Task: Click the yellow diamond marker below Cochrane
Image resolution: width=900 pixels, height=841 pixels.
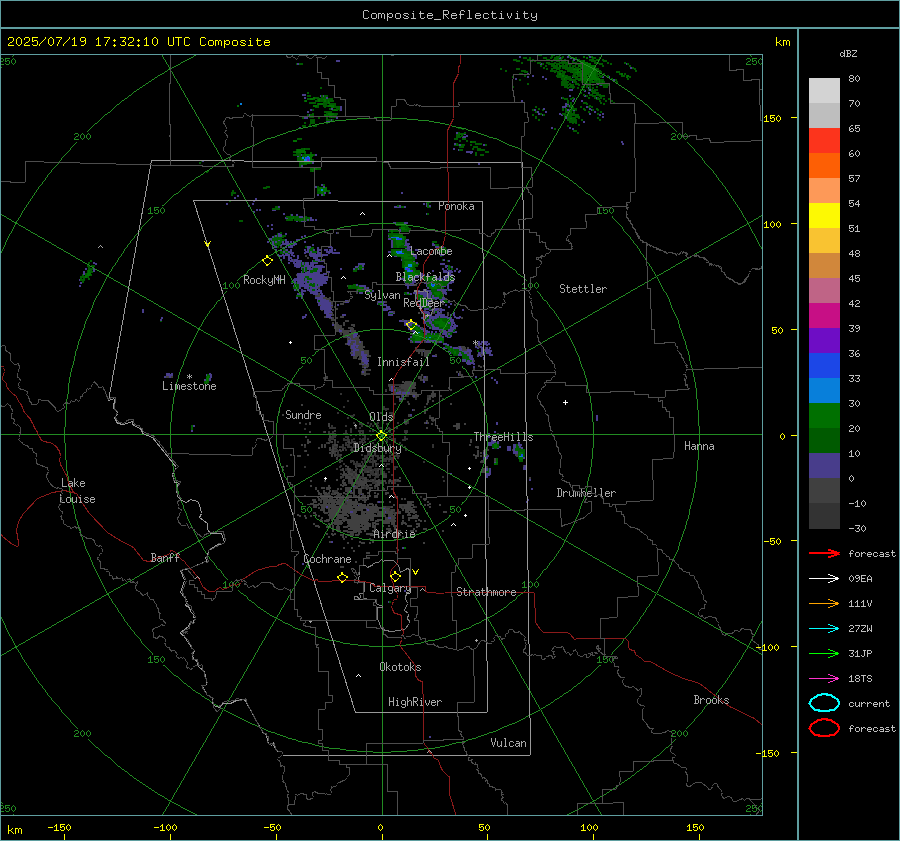Action: coord(343,577)
